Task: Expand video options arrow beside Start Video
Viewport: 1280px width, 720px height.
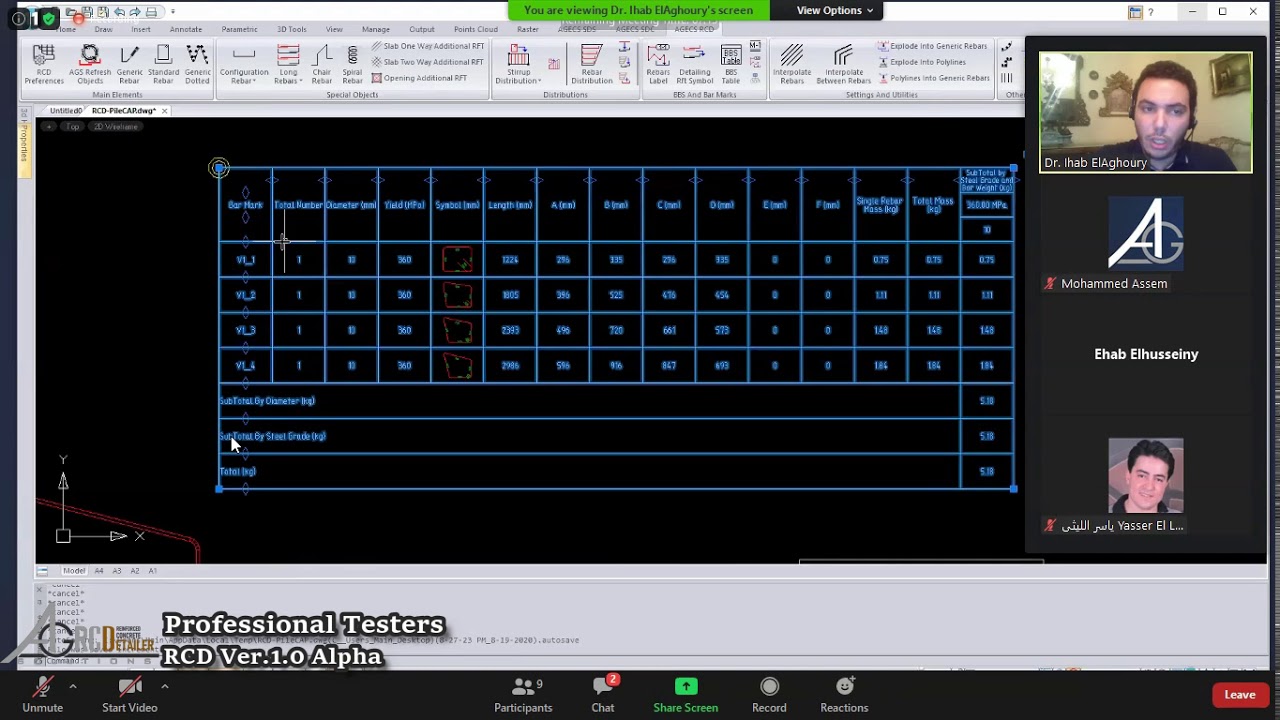Action: 164,686
